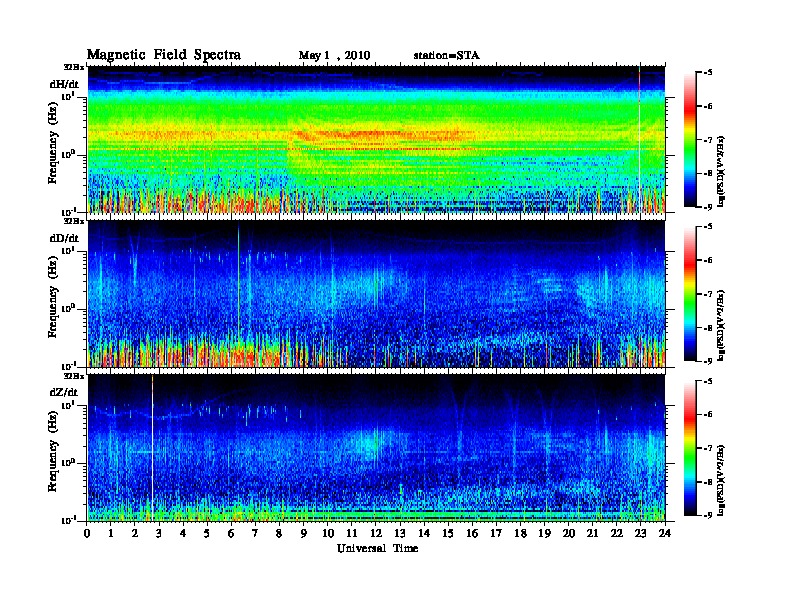Click the -5 value on dD/dt color bar

click(708, 226)
